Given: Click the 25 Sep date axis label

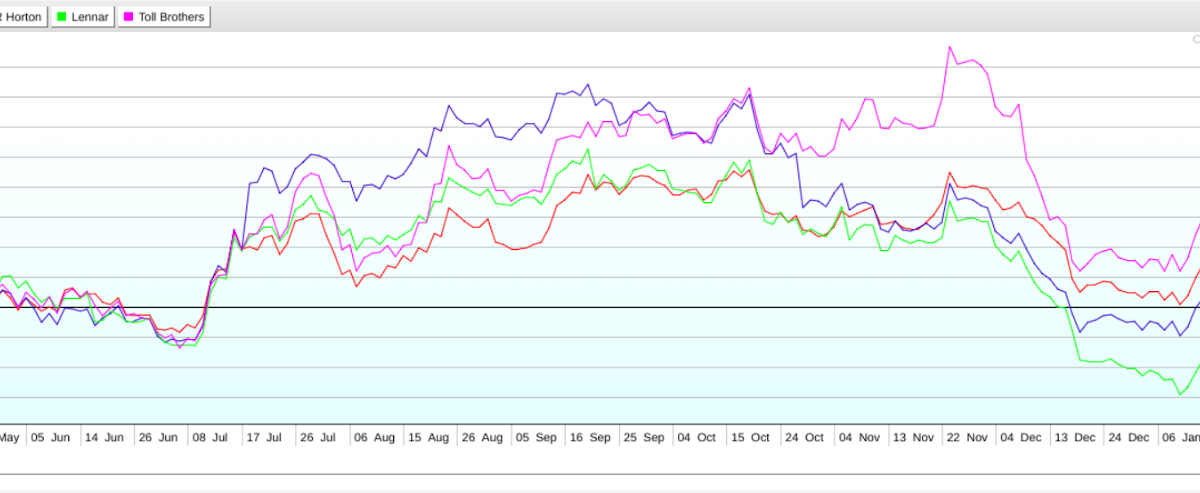Looking at the screenshot, I should 644,437.
